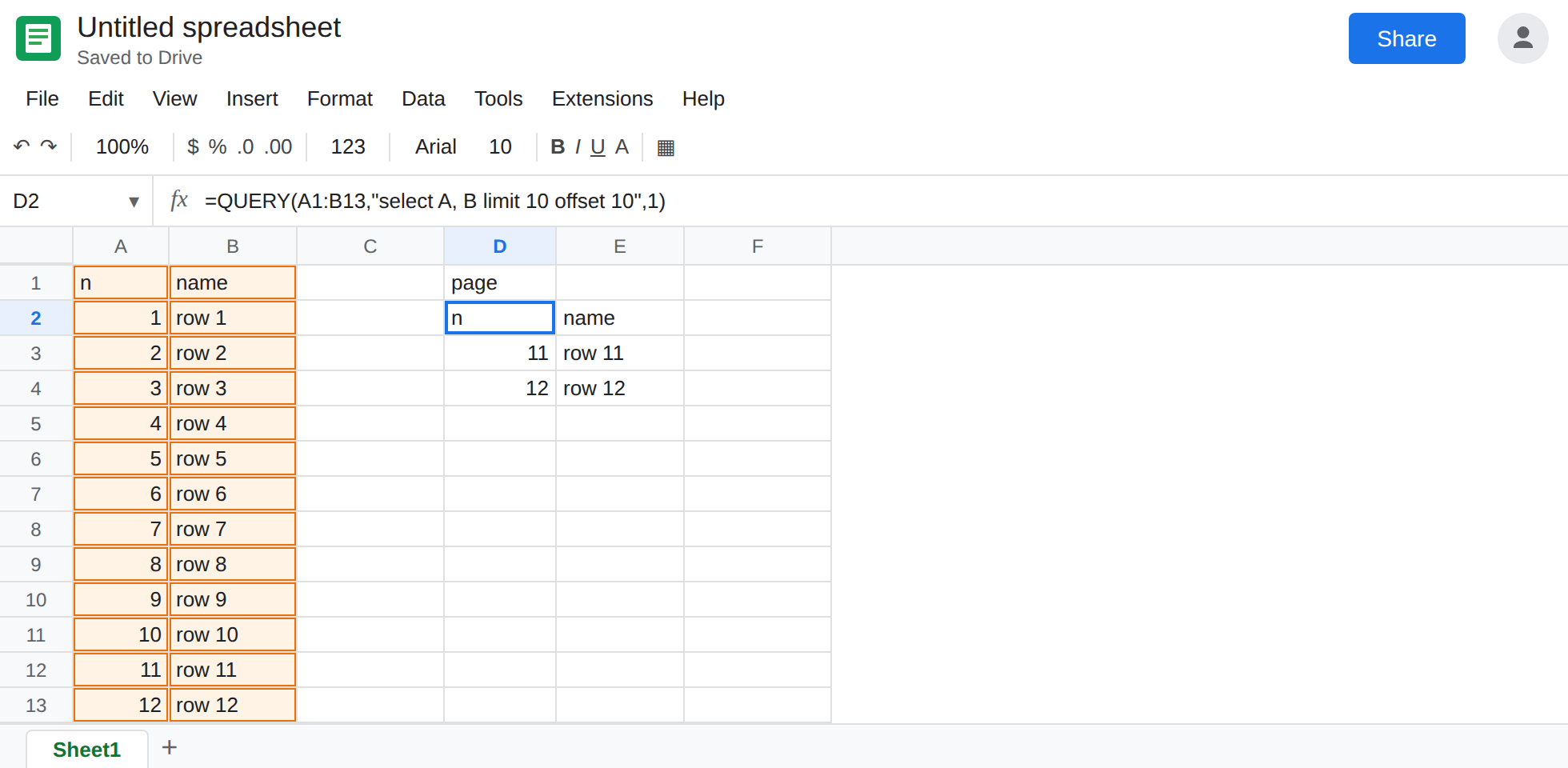Toggle underline formatting
Image resolution: width=1568 pixels, height=768 pixels.
[x=598, y=146]
